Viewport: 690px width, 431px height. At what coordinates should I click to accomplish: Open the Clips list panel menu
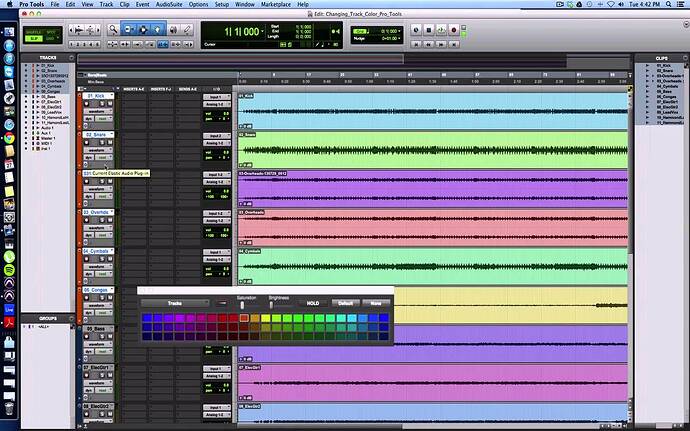(685, 58)
